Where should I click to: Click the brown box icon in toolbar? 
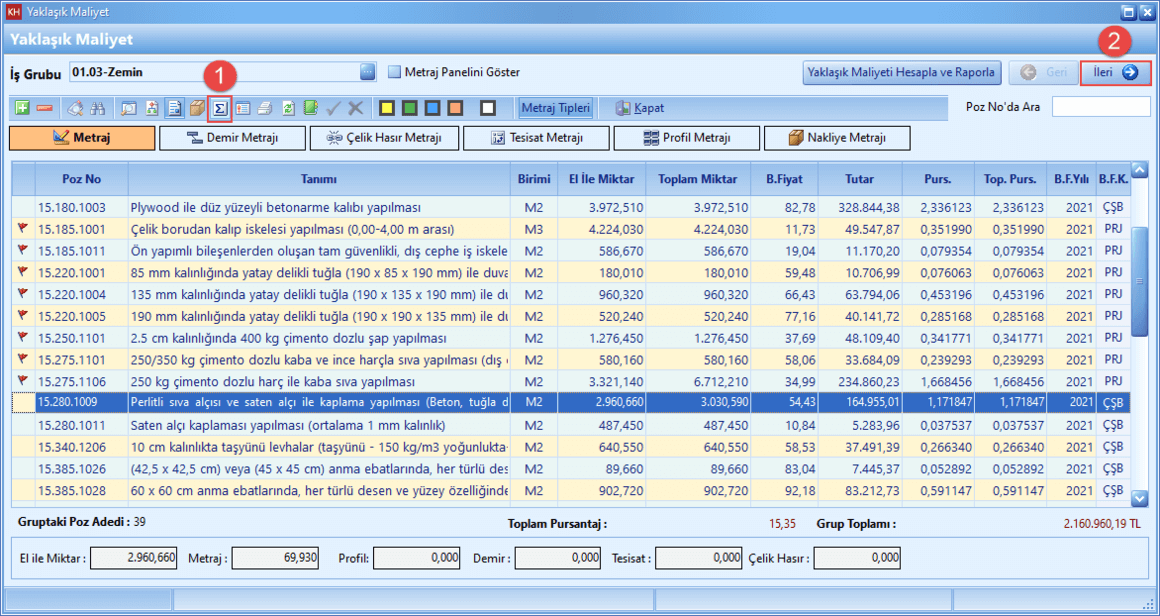click(x=197, y=108)
